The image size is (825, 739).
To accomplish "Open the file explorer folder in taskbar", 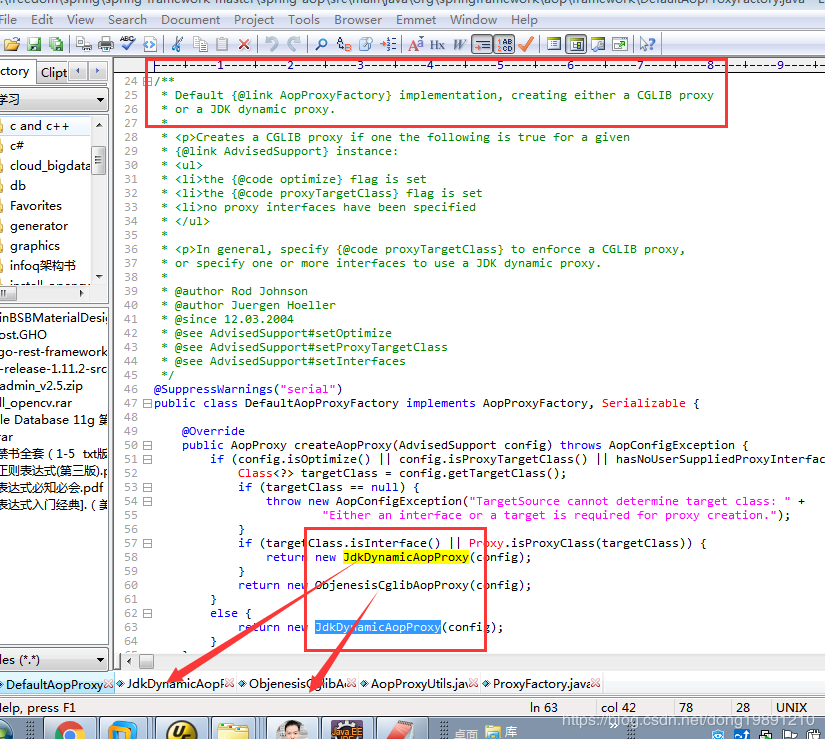I will [x=233, y=730].
